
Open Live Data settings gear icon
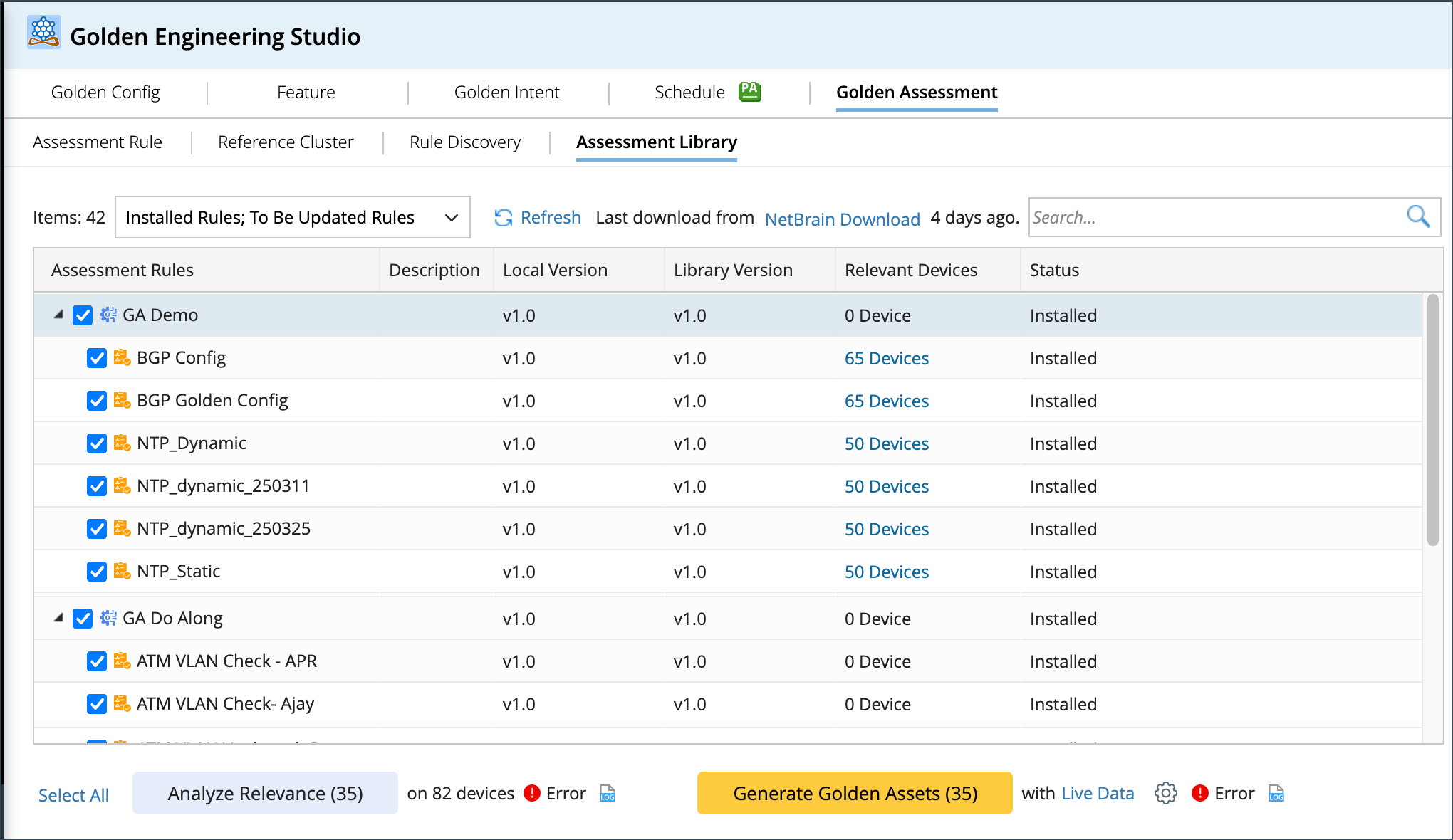coord(1165,793)
